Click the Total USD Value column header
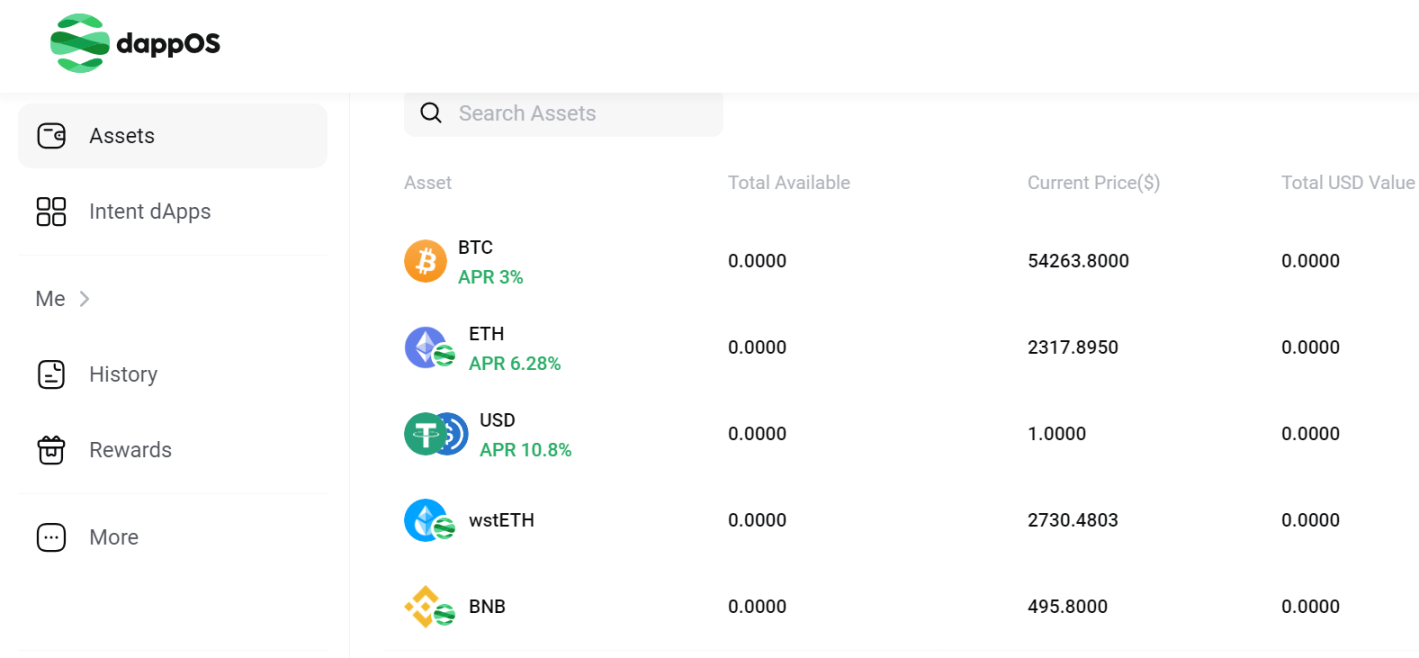The width and height of the screenshot is (1419, 658). (1347, 182)
